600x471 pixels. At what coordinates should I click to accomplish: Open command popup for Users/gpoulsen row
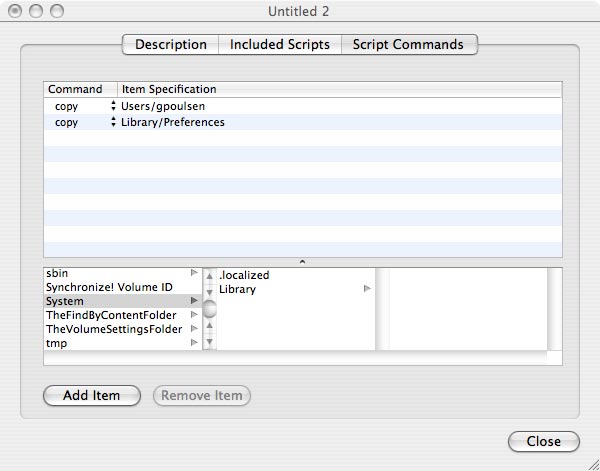click(113, 106)
